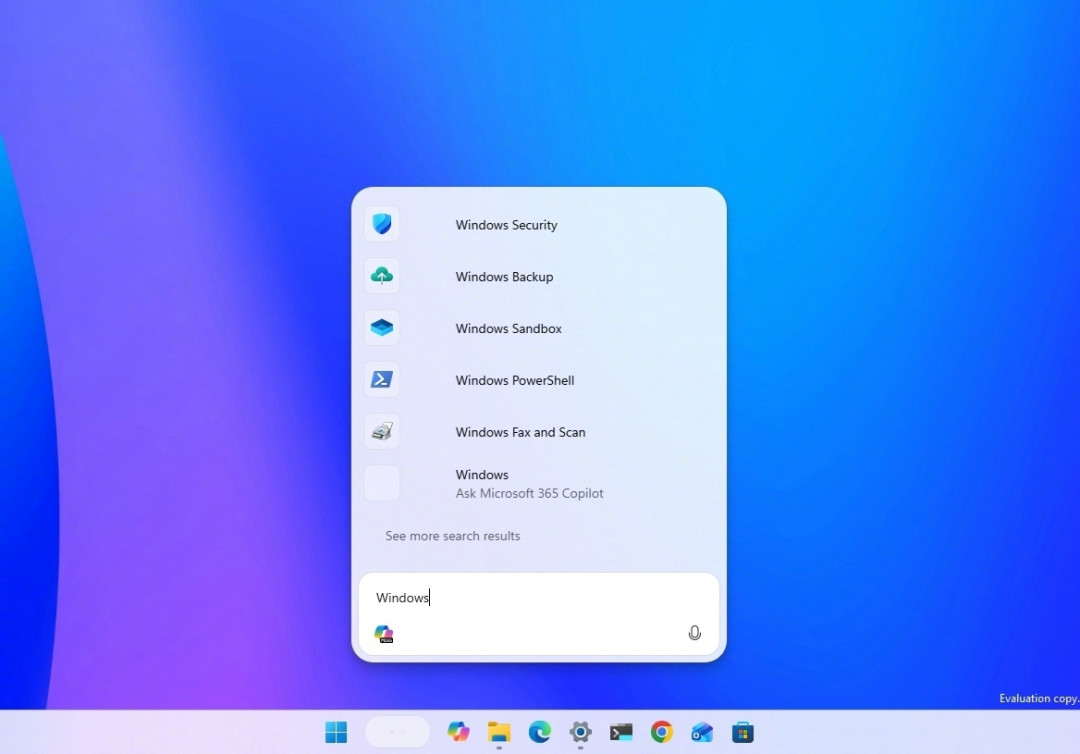Select the Windows Backup text result
This screenshot has height=754, width=1080.
coord(504,277)
